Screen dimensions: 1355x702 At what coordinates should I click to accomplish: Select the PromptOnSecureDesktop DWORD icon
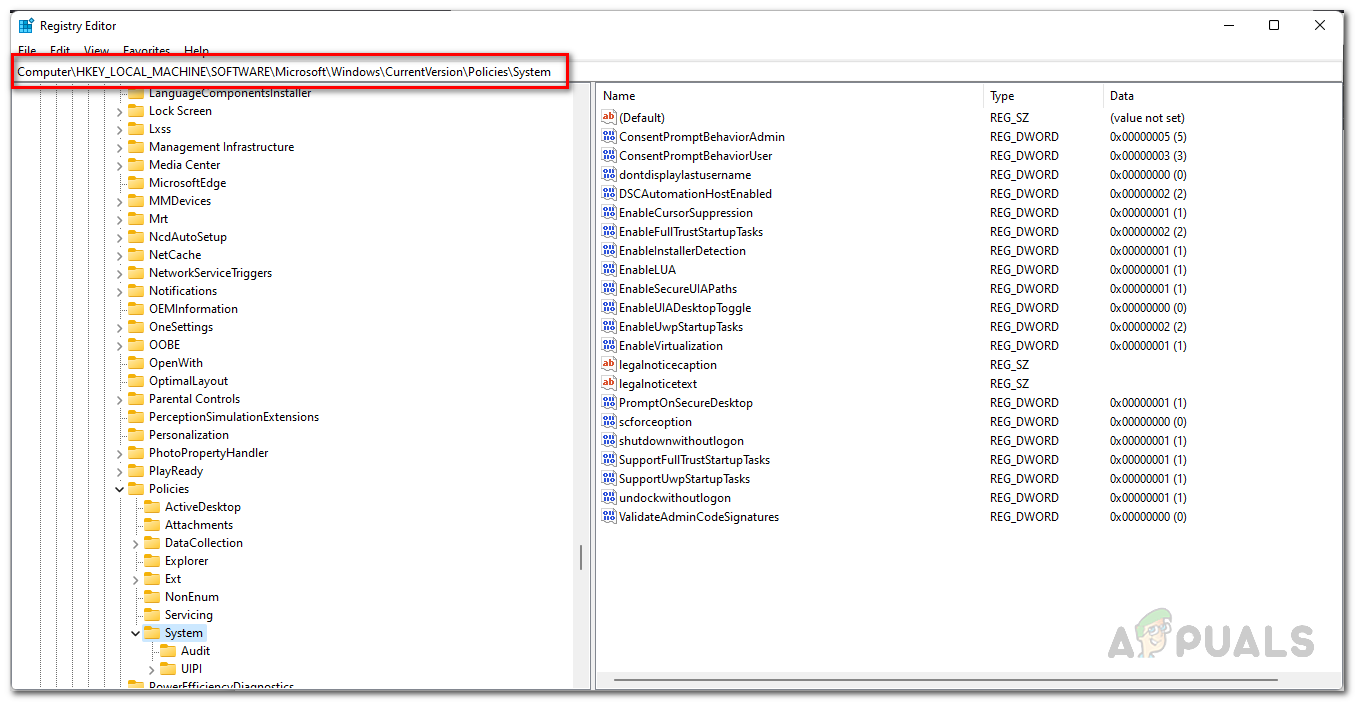click(x=608, y=402)
